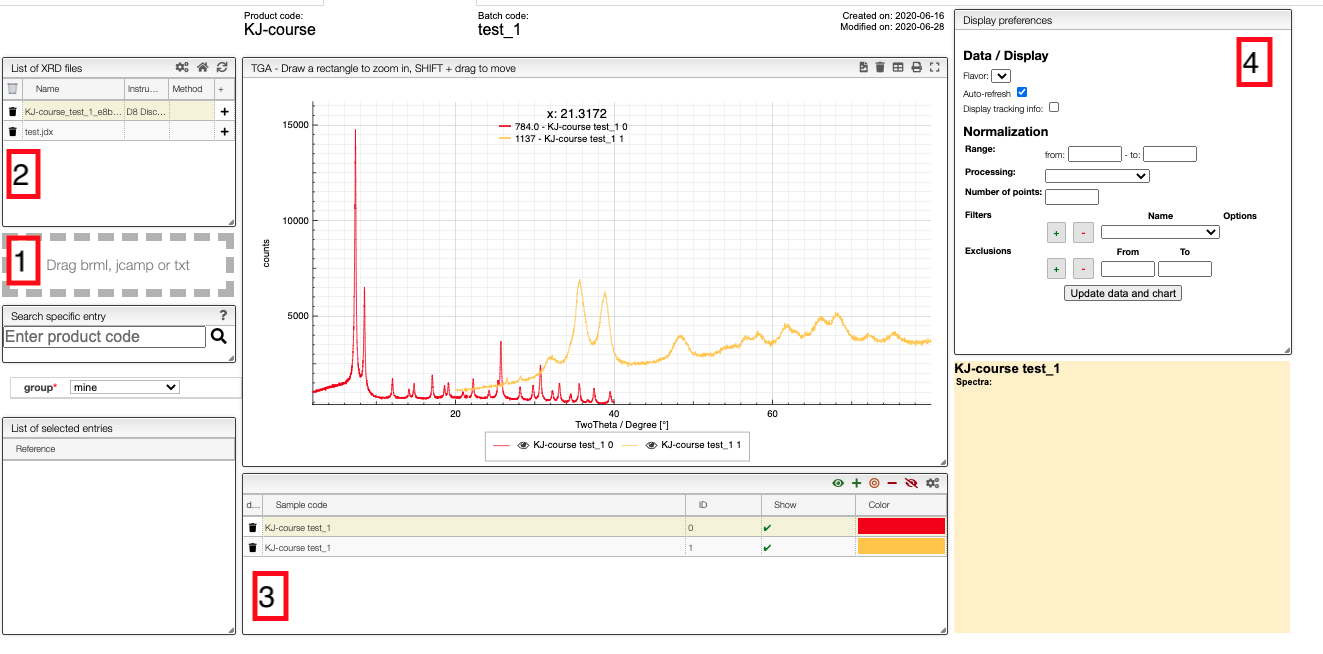Toggle Show checkmark for sample ID 1
Viewport: 1323px width, 654px height.
click(766, 547)
